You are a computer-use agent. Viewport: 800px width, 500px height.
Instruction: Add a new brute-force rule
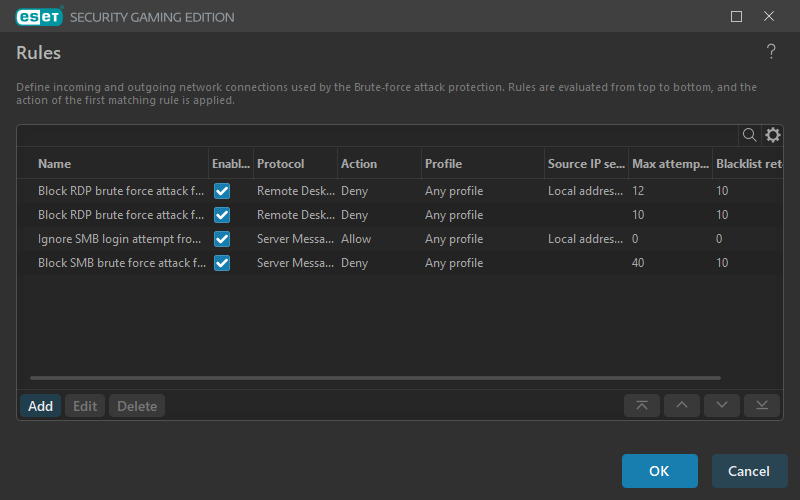click(40, 406)
